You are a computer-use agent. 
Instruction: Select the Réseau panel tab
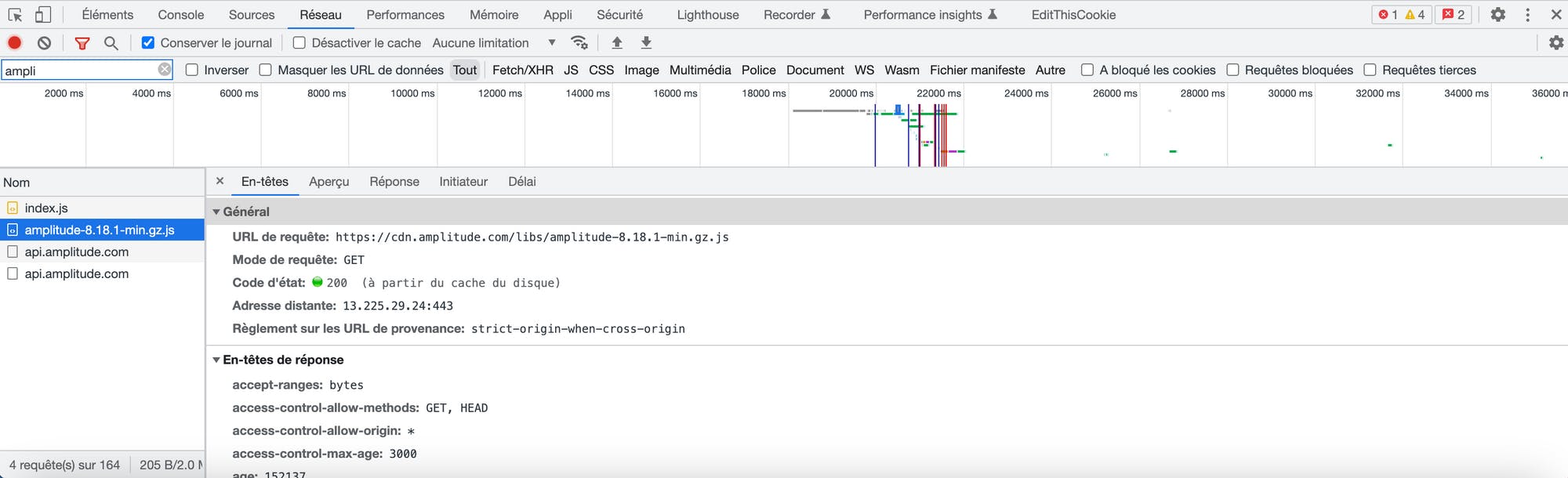click(x=321, y=15)
